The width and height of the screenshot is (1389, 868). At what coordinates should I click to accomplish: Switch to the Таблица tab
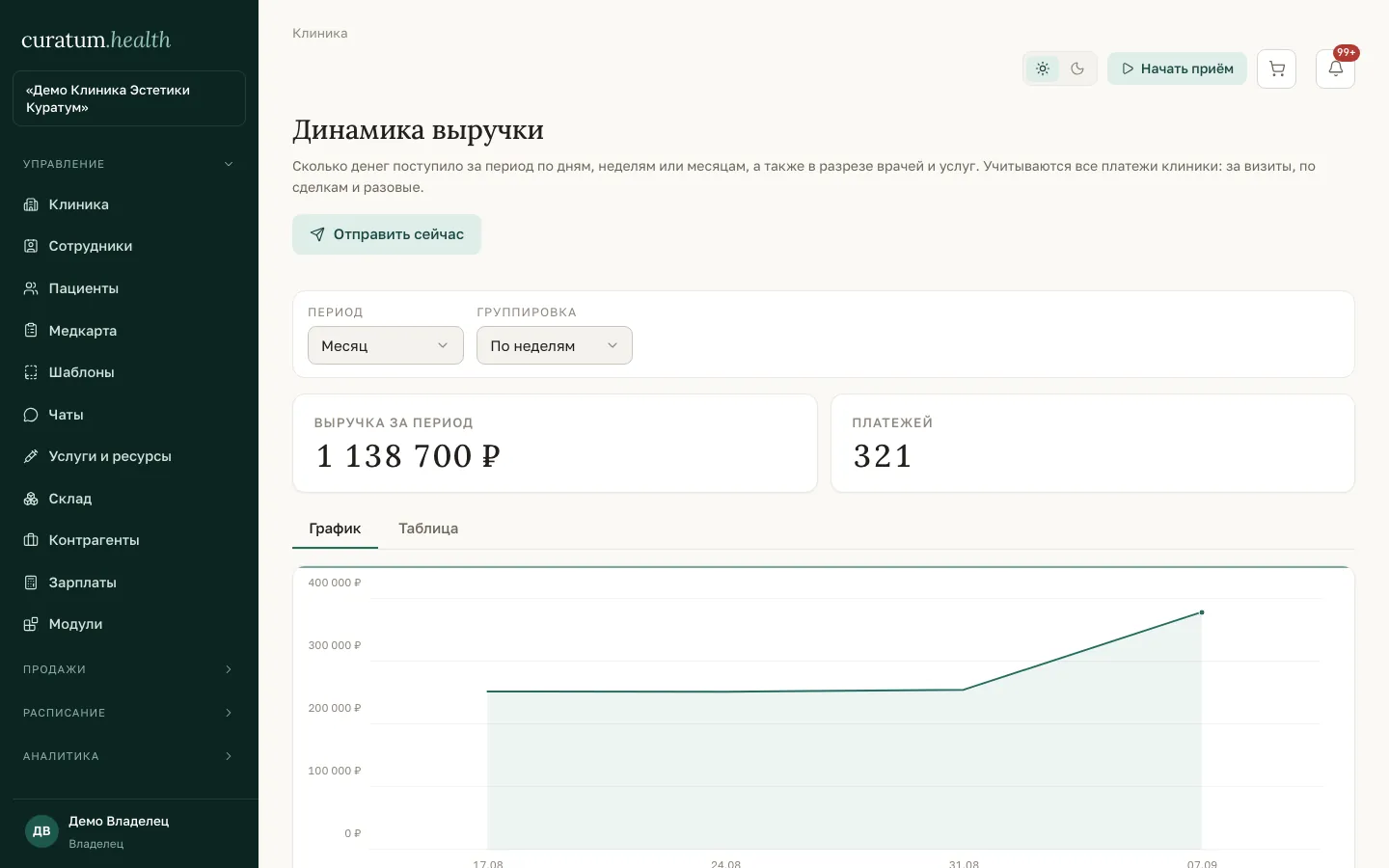coord(428,529)
